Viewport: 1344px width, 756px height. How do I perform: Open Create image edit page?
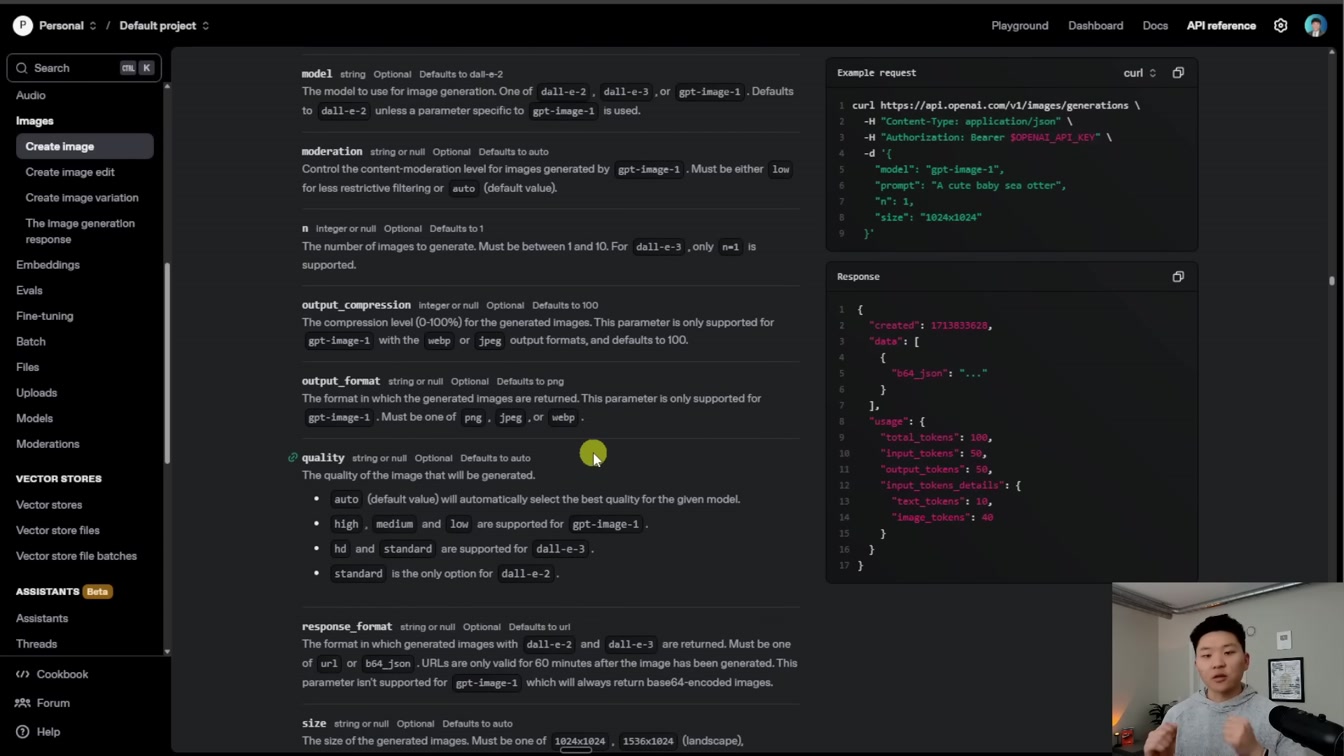coord(70,172)
